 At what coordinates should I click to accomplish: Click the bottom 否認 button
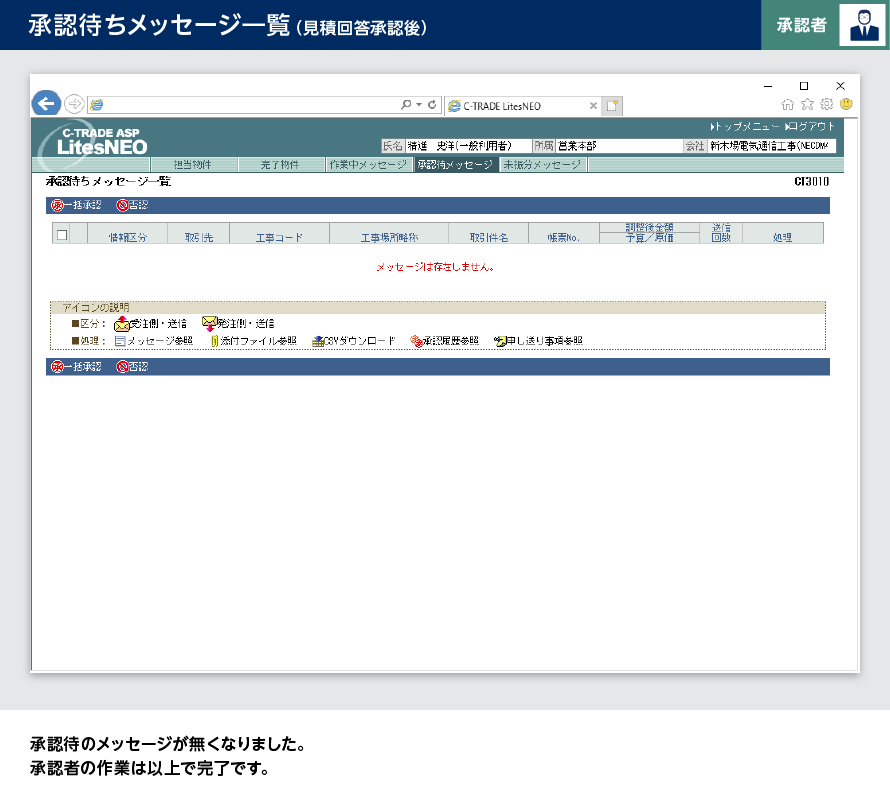tap(132, 367)
